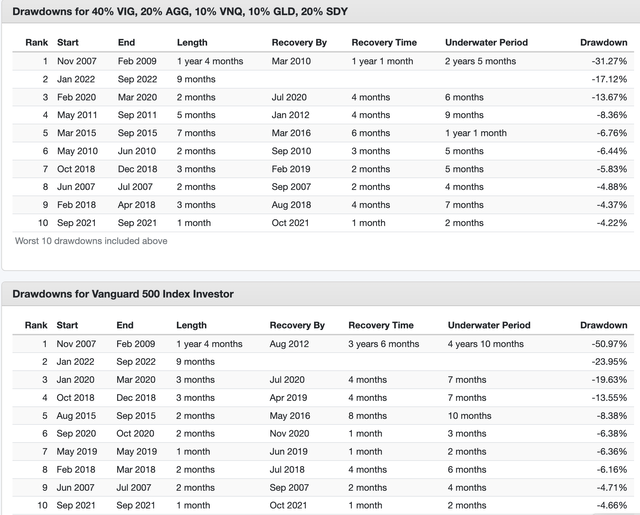The image size is (640, 515).
Task: Click the -8.36% drawdown value
Action: (x=611, y=115)
